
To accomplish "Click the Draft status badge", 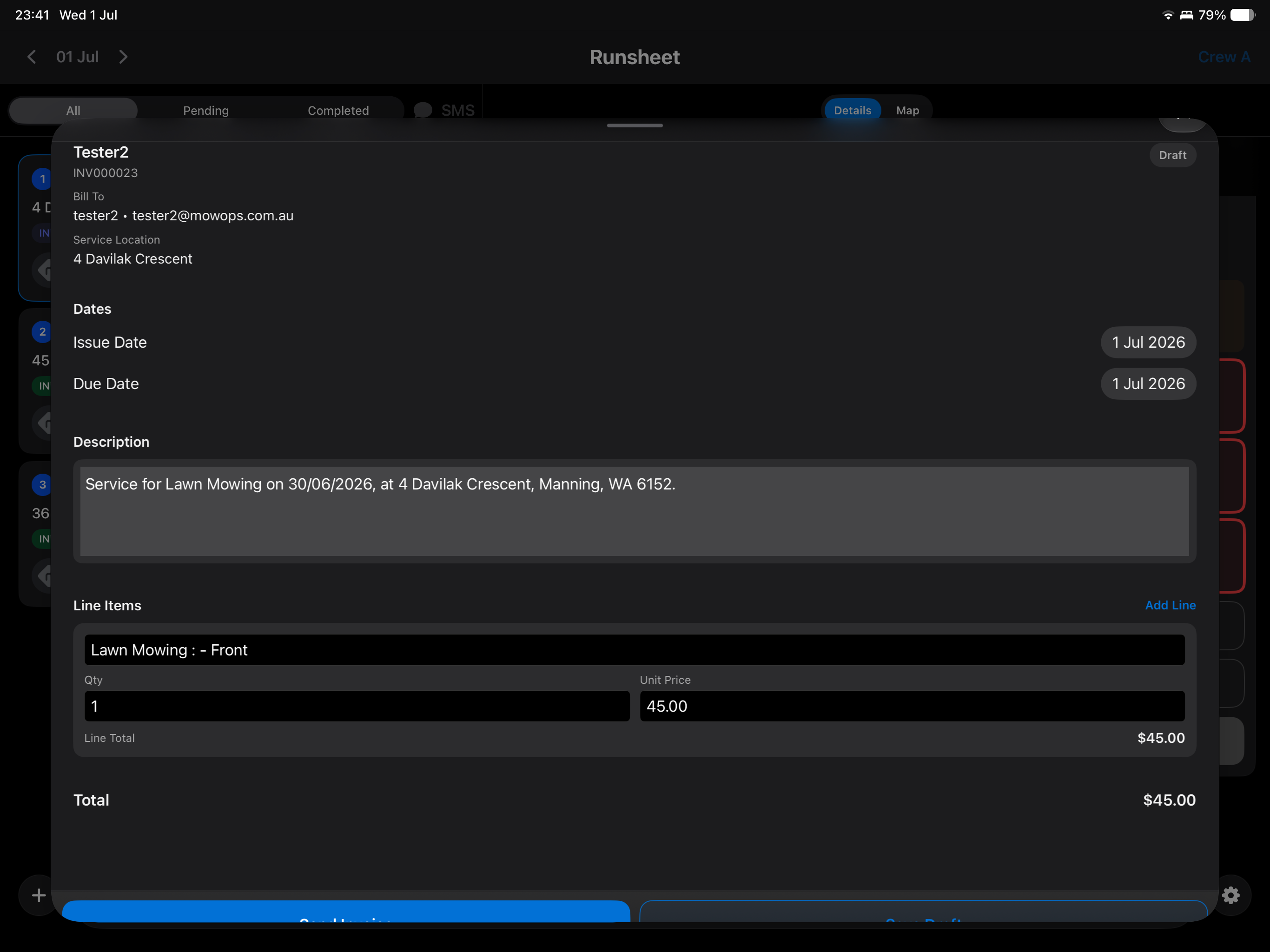I will pyautogui.click(x=1172, y=155).
